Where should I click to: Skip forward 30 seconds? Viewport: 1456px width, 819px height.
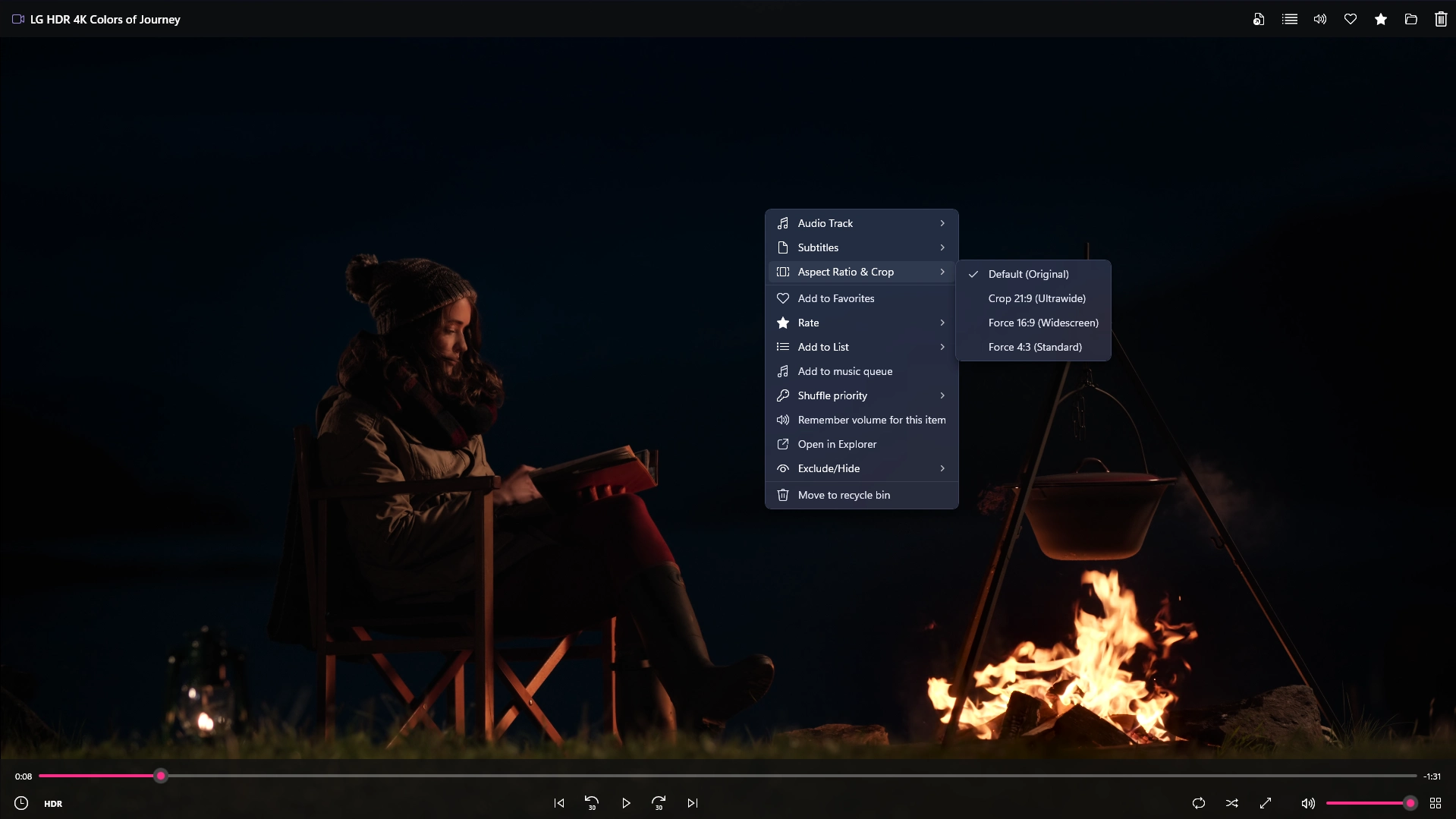pyautogui.click(x=659, y=803)
